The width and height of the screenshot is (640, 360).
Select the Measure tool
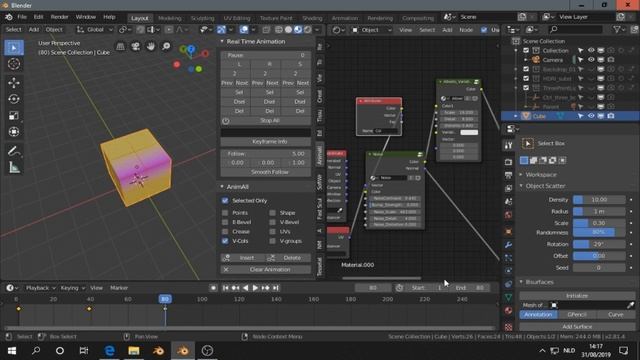pos(14,167)
